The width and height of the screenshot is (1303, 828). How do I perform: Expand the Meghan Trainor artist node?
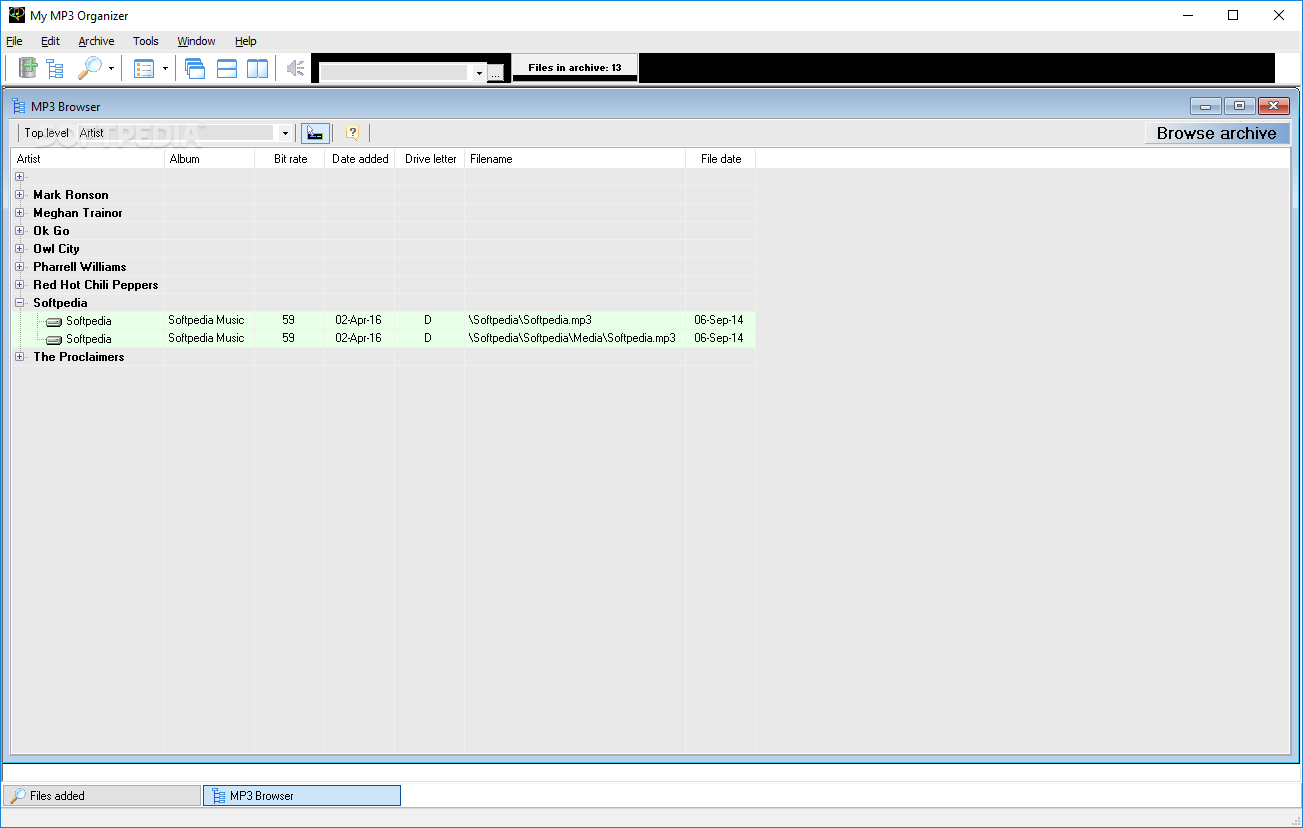[x=19, y=213]
